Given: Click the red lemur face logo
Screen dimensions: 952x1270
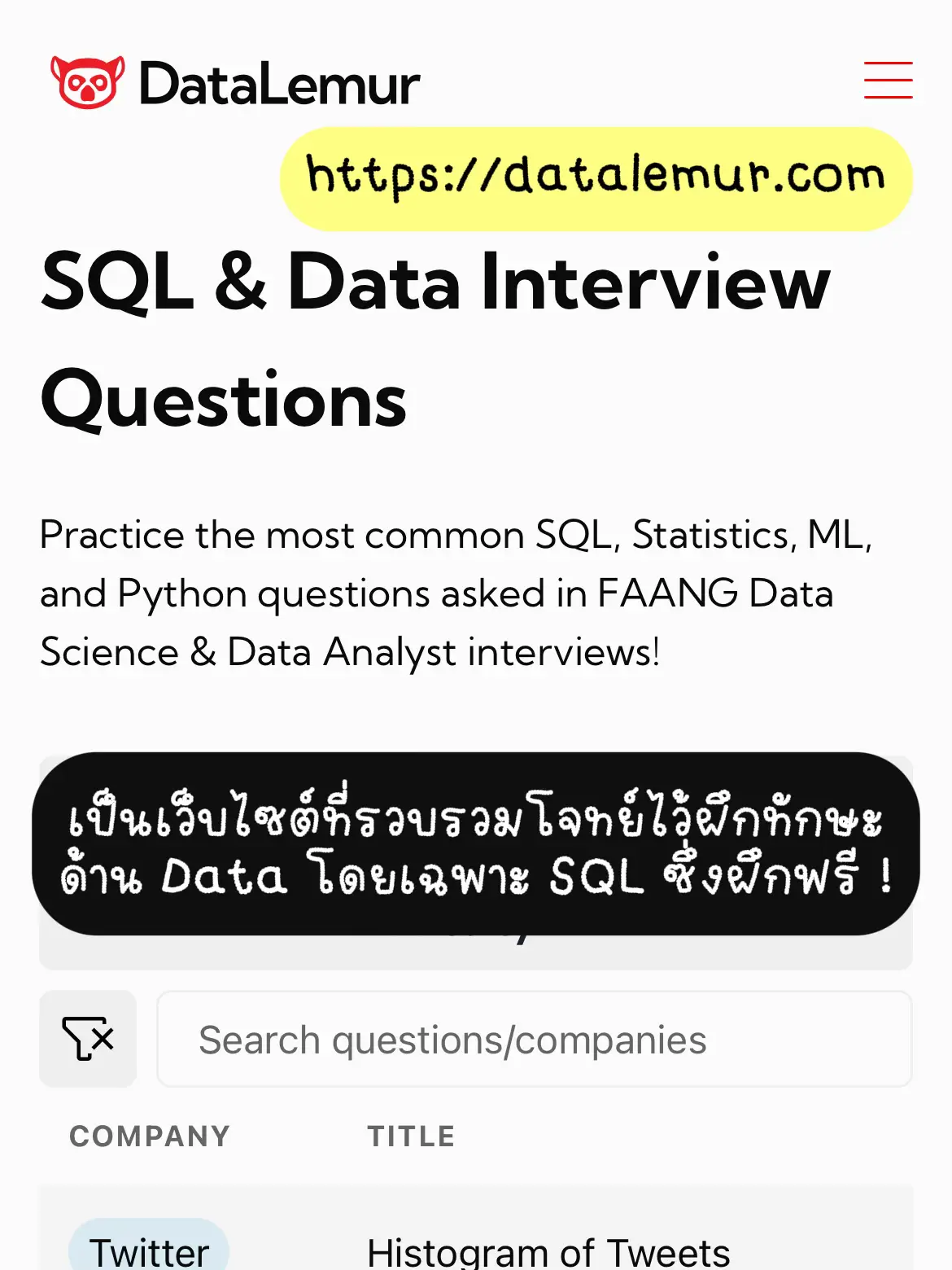Looking at the screenshot, I should pos(85,81).
